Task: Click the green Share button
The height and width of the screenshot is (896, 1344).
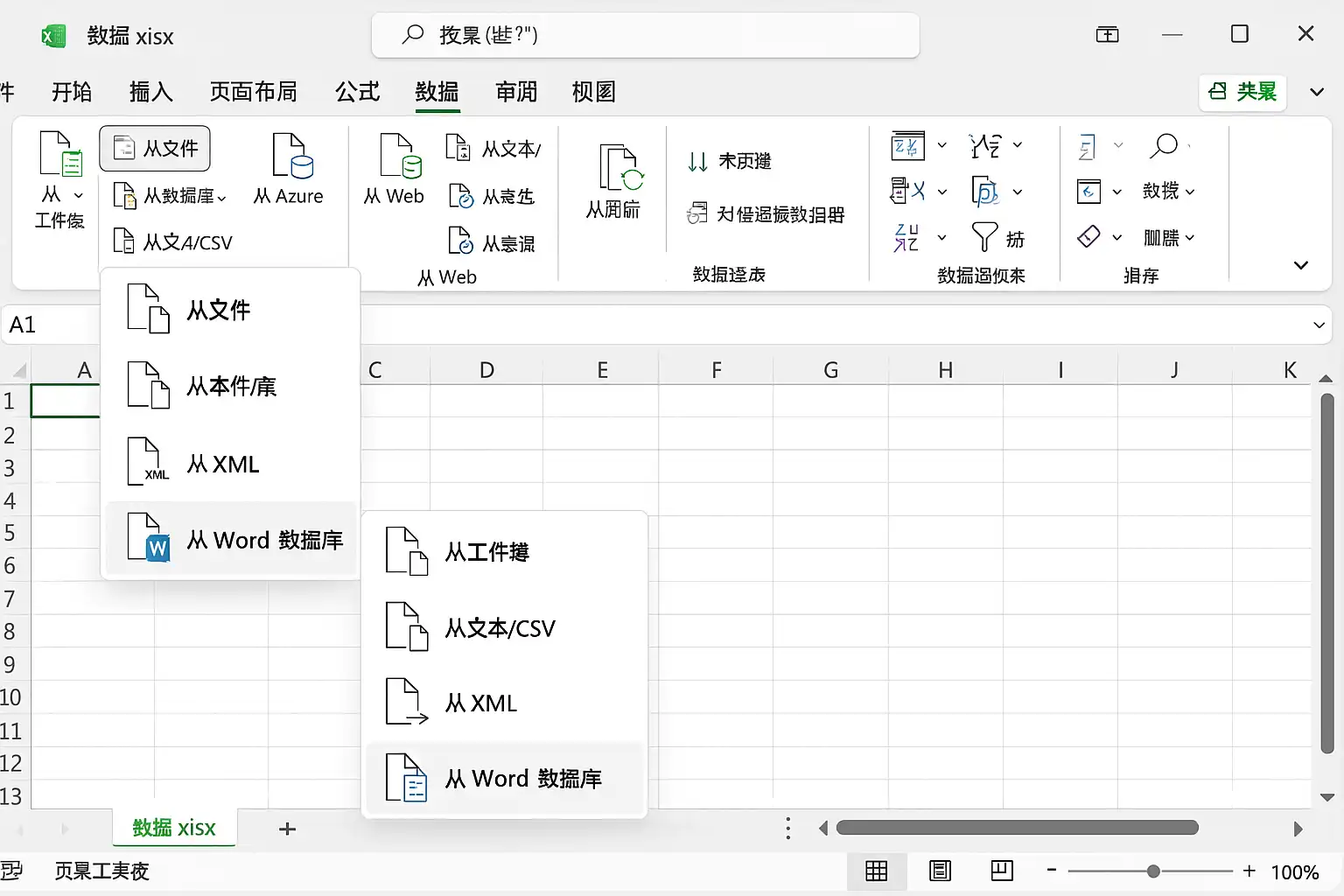Action: click(1242, 92)
